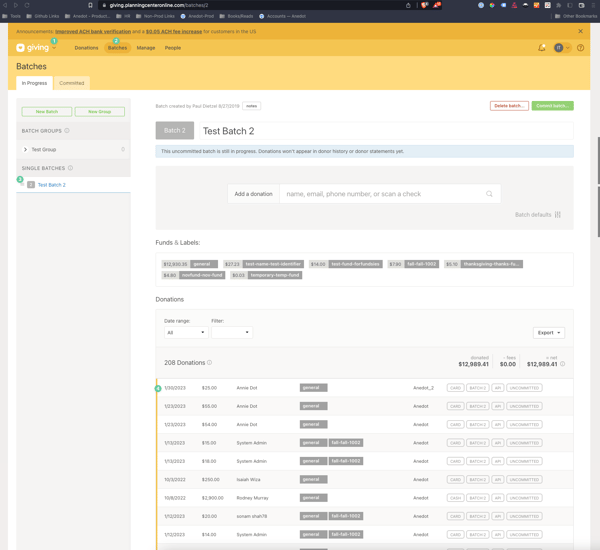The image size is (600, 550).
Task: Click the browser address bar
Action: tap(253, 5)
